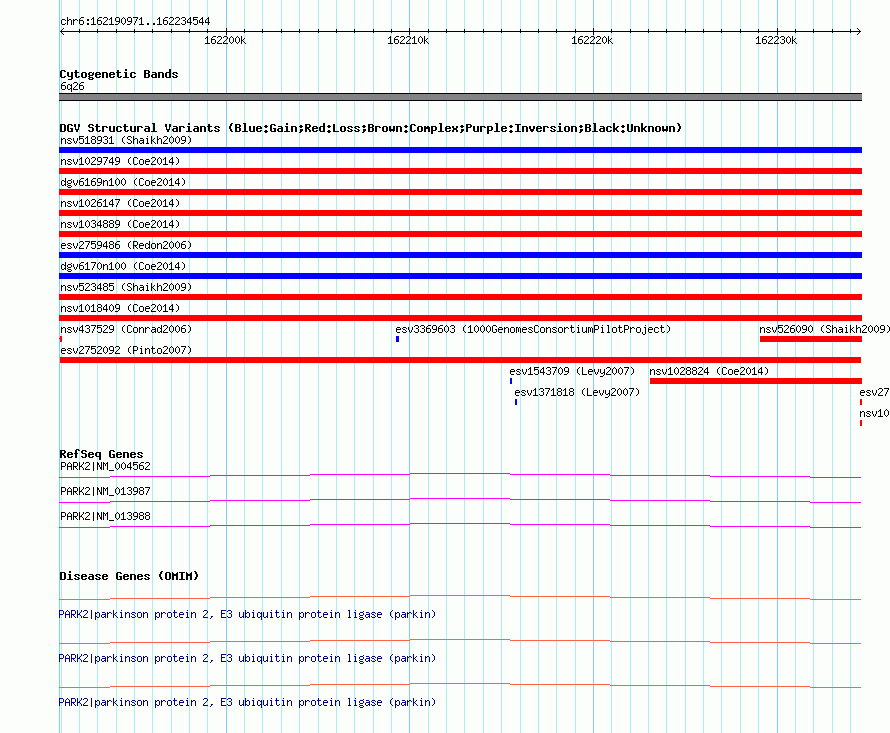Screen dimensions: 890x733
Task: Open the nsv523485 (Shaikh2009) variant label
Action: (x=126, y=287)
